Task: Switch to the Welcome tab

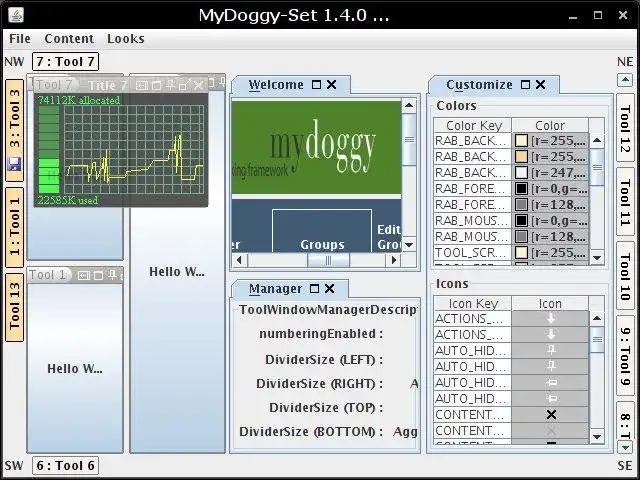Action: click(x=276, y=84)
